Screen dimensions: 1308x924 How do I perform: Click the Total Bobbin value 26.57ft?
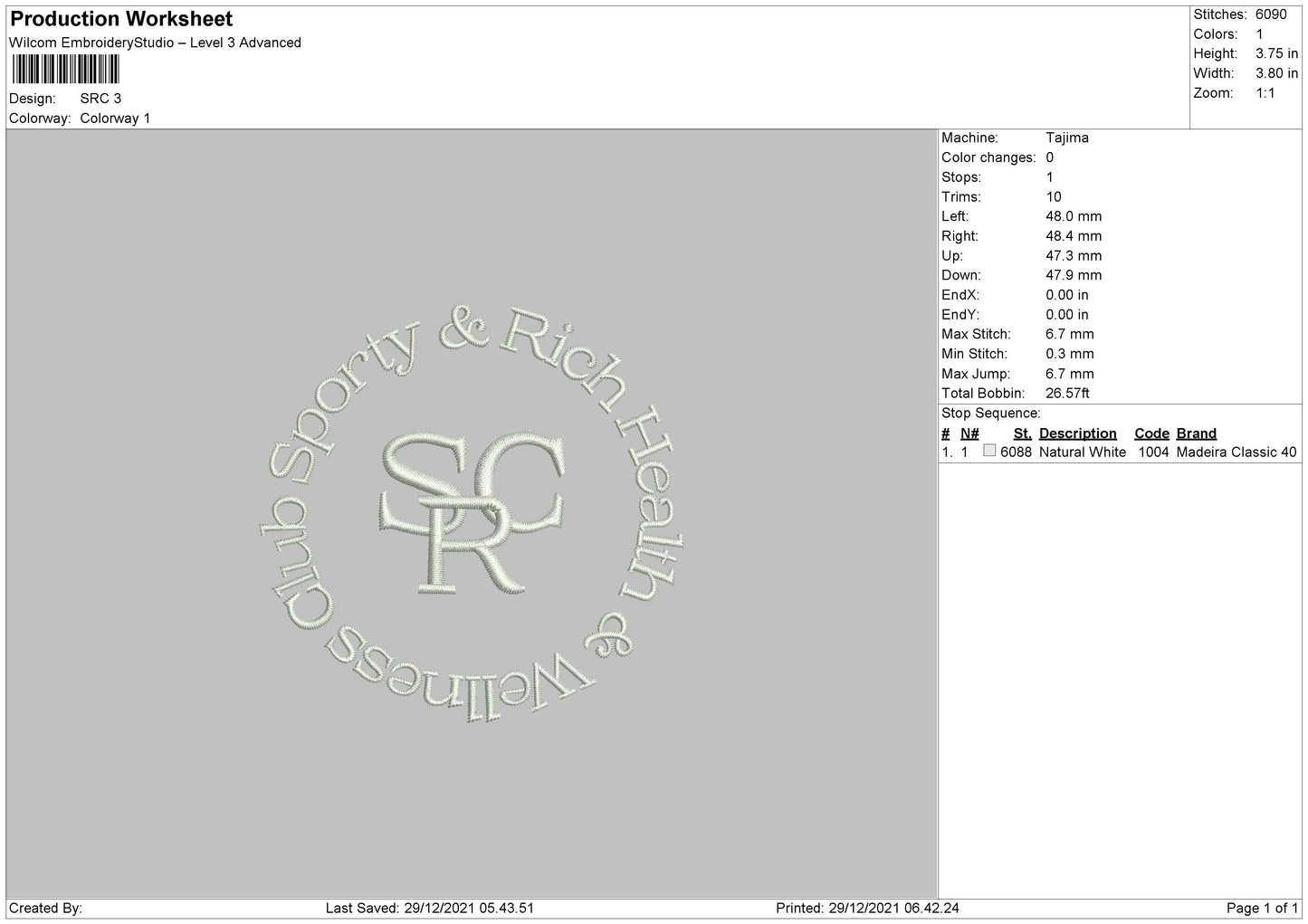[1067, 393]
